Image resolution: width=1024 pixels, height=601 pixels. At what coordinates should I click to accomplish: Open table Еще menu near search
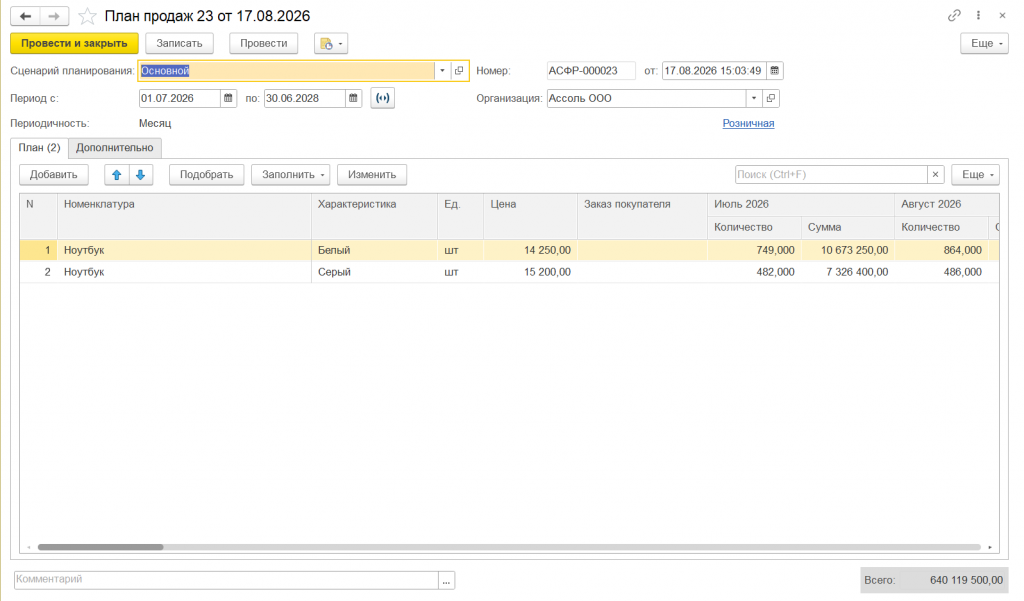pyautogui.click(x=976, y=174)
